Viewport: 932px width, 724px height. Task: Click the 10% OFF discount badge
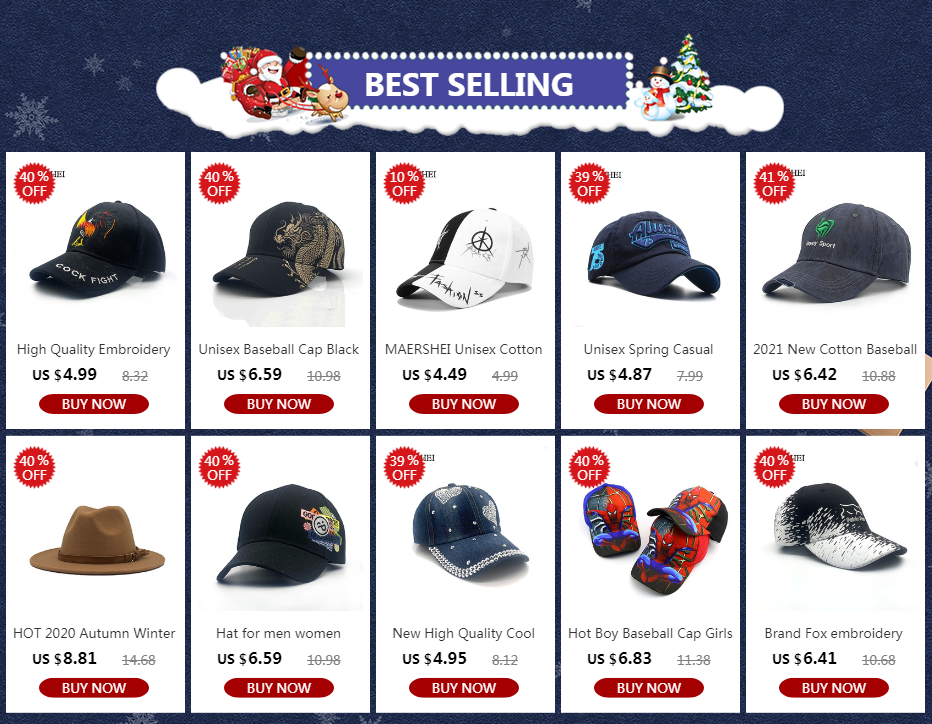click(404, 184)
